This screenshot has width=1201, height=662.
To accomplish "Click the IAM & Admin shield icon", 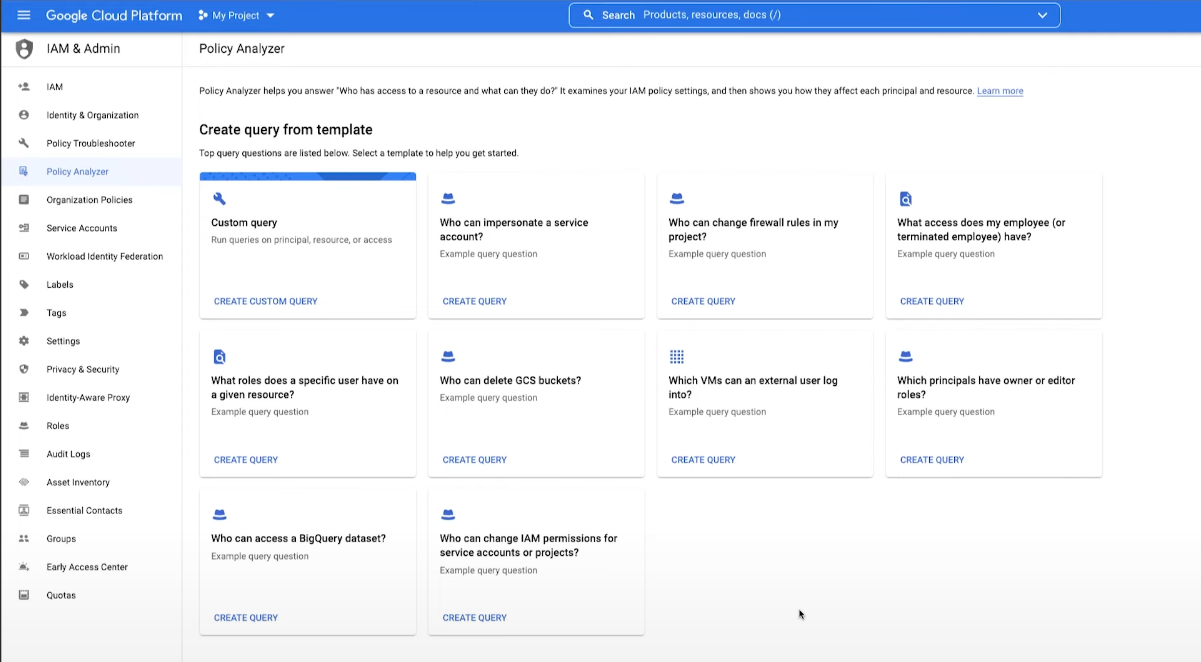I will tap(23, 48).
